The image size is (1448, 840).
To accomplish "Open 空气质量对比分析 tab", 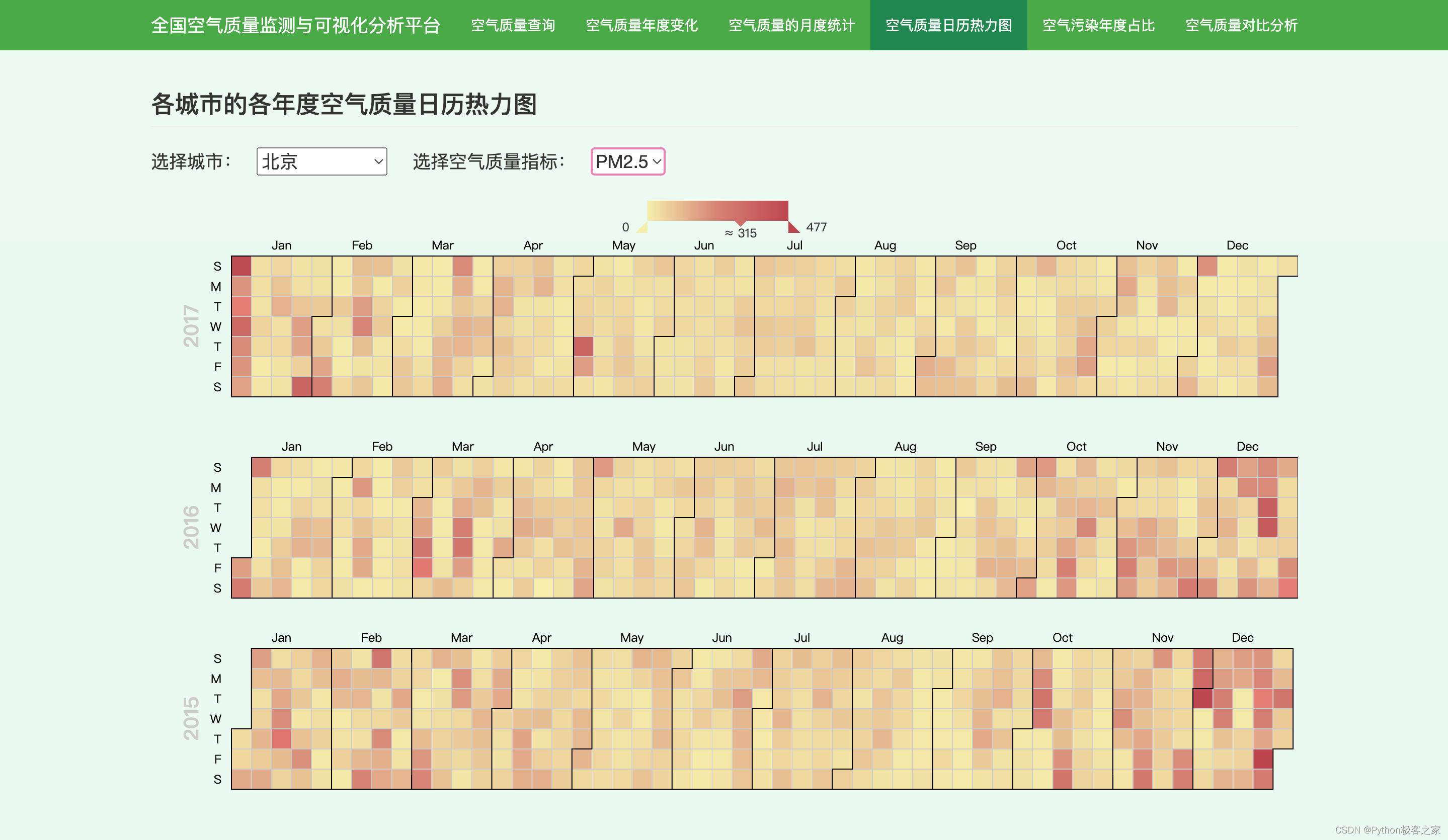I will tap(1241, 25).
